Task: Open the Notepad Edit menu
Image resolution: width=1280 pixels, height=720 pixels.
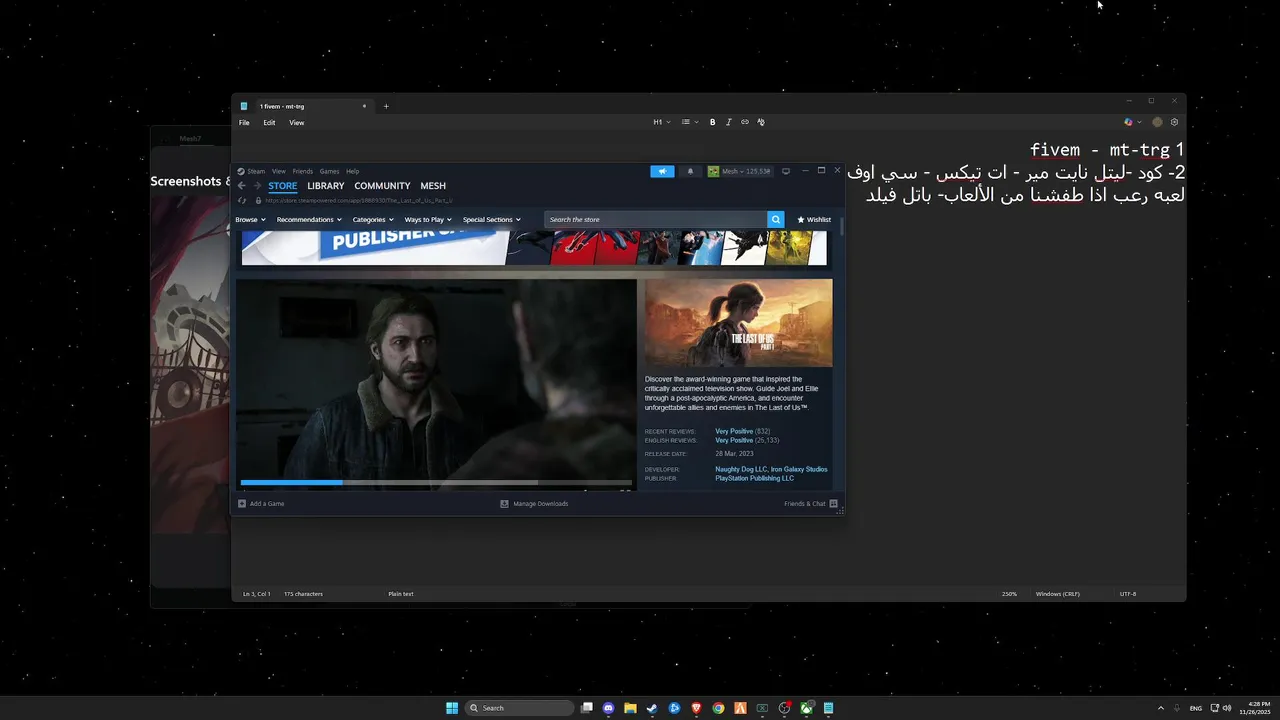Action: (269, 123)
